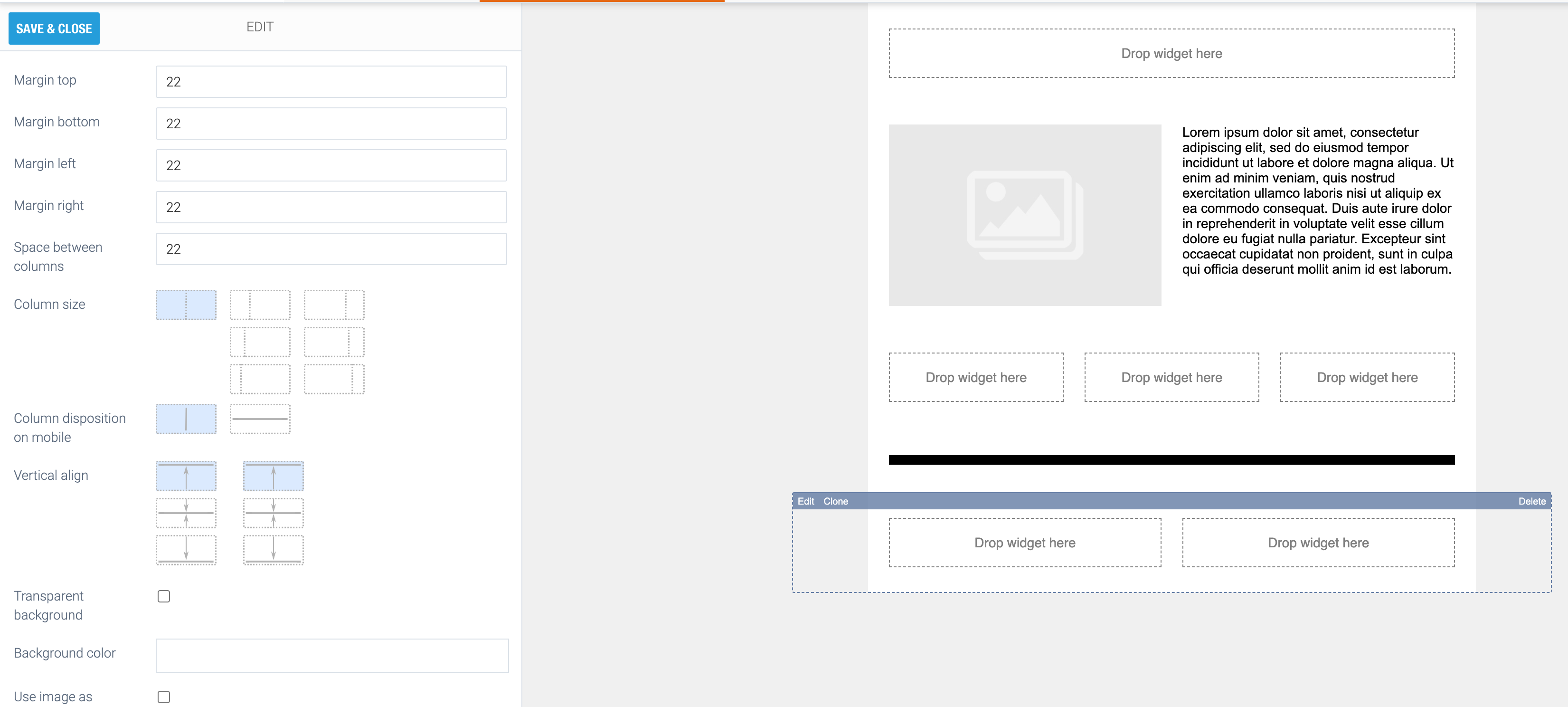This screenshot has width=1568, height=707.
Task: Delete the selected two-column row
Action: [x=1531, y=501]
